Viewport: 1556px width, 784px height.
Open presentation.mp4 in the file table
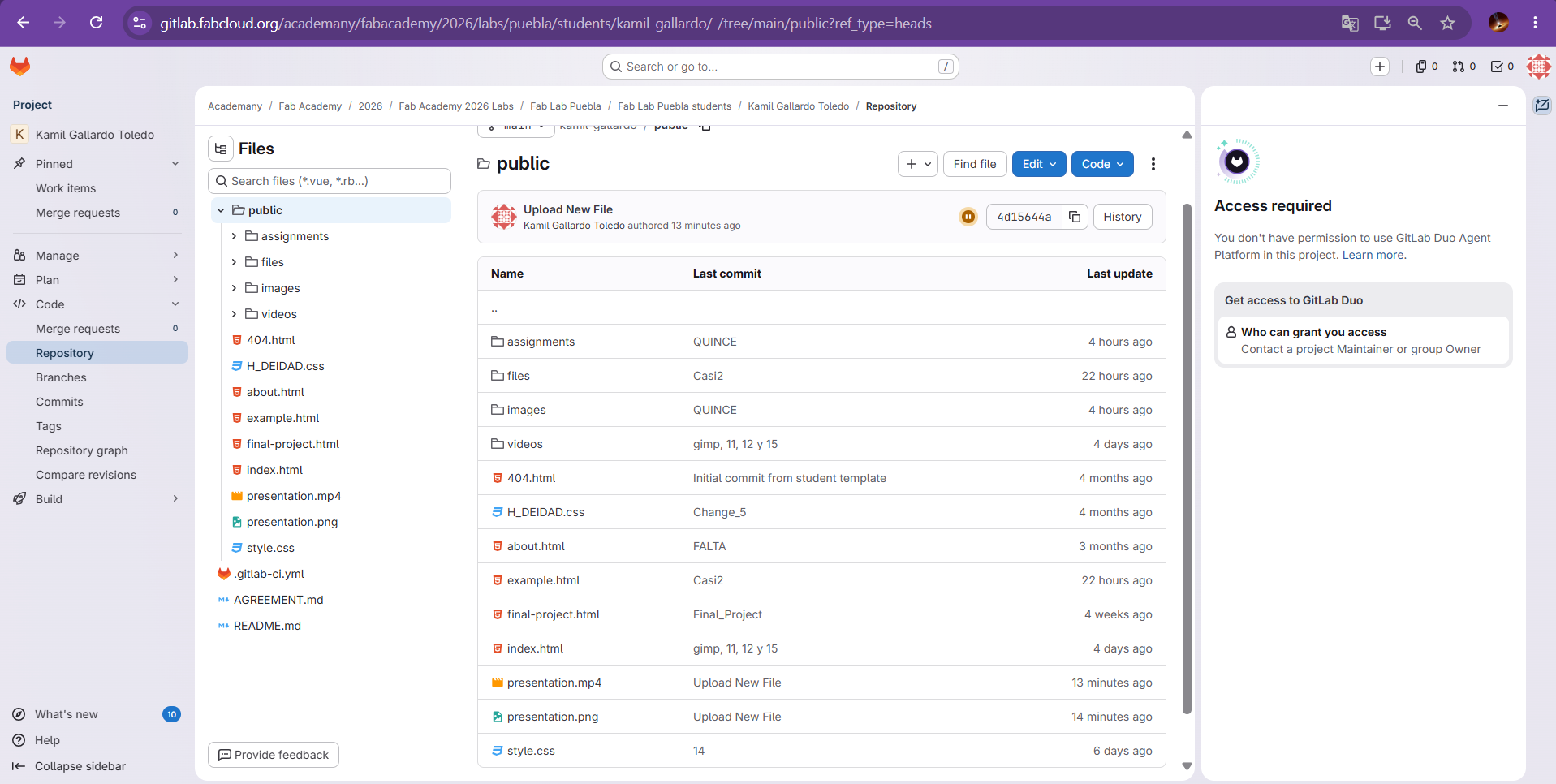[x=554, y=683]
